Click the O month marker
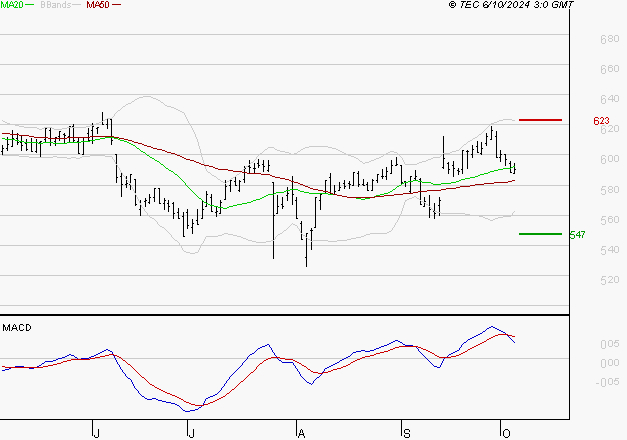 point(506,434)
